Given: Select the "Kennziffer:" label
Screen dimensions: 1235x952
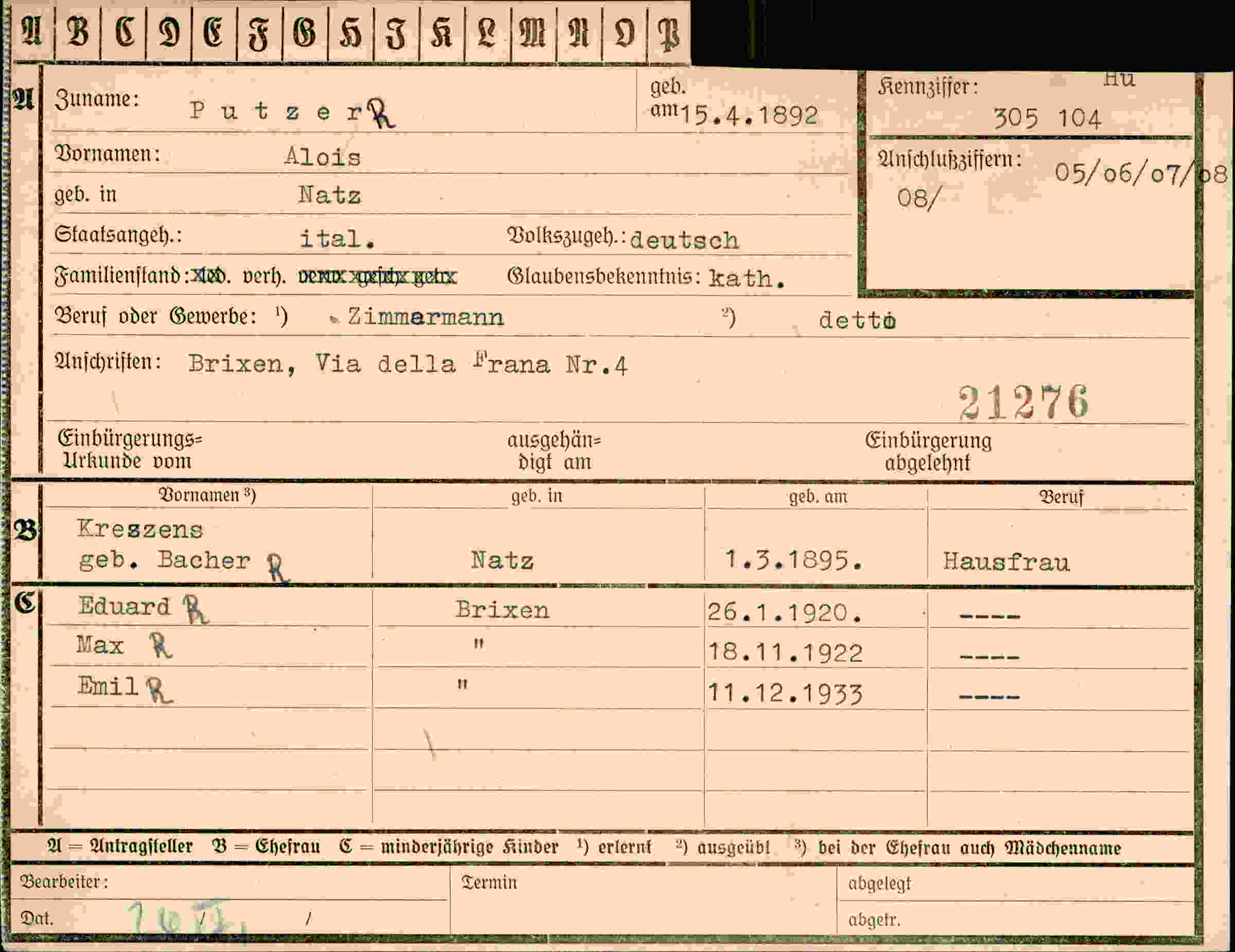Looking at the screenshot, I should tap(928, 87).
